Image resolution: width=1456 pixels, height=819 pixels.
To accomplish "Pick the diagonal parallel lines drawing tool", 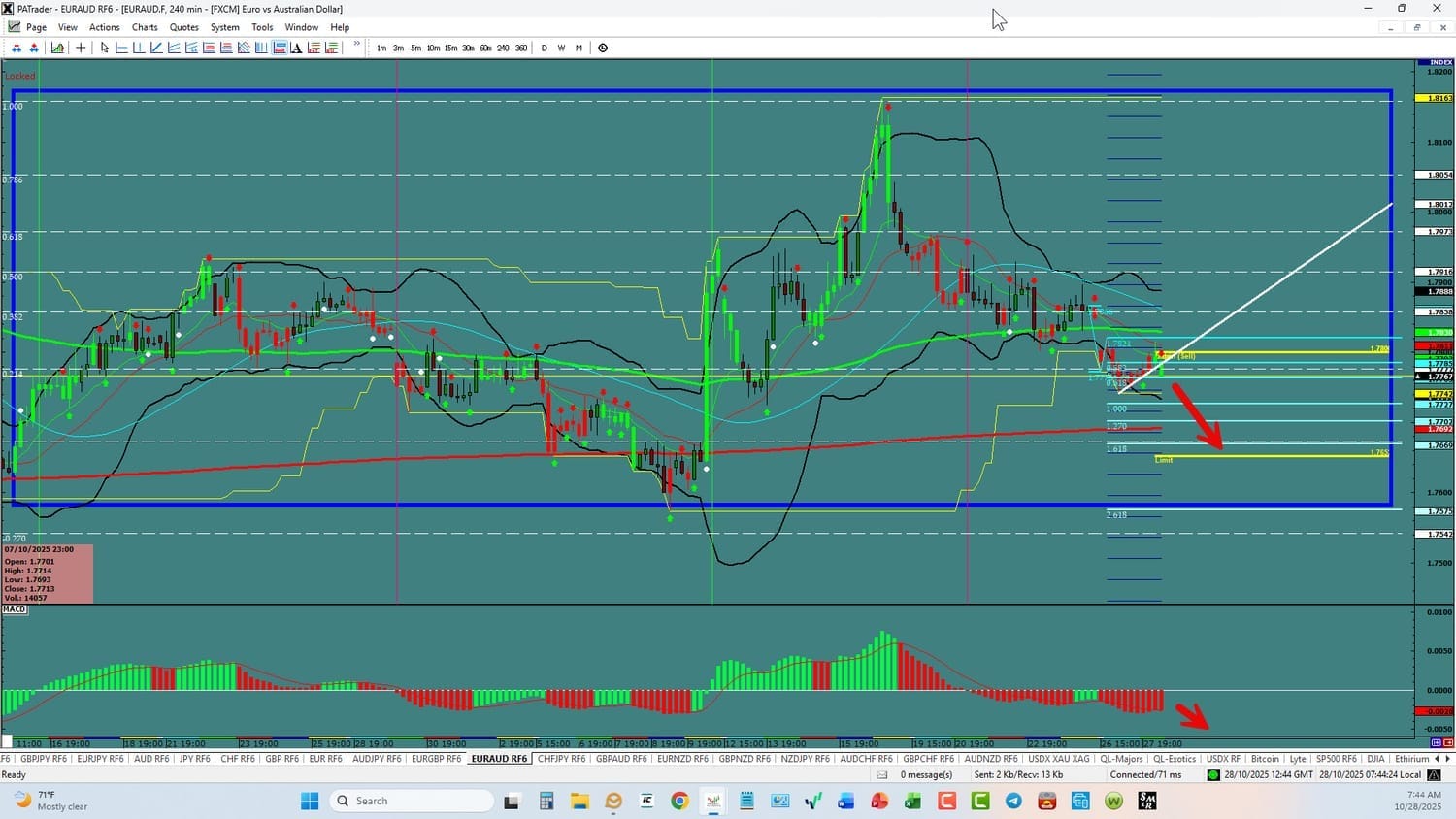I will (x=244, y=48).
